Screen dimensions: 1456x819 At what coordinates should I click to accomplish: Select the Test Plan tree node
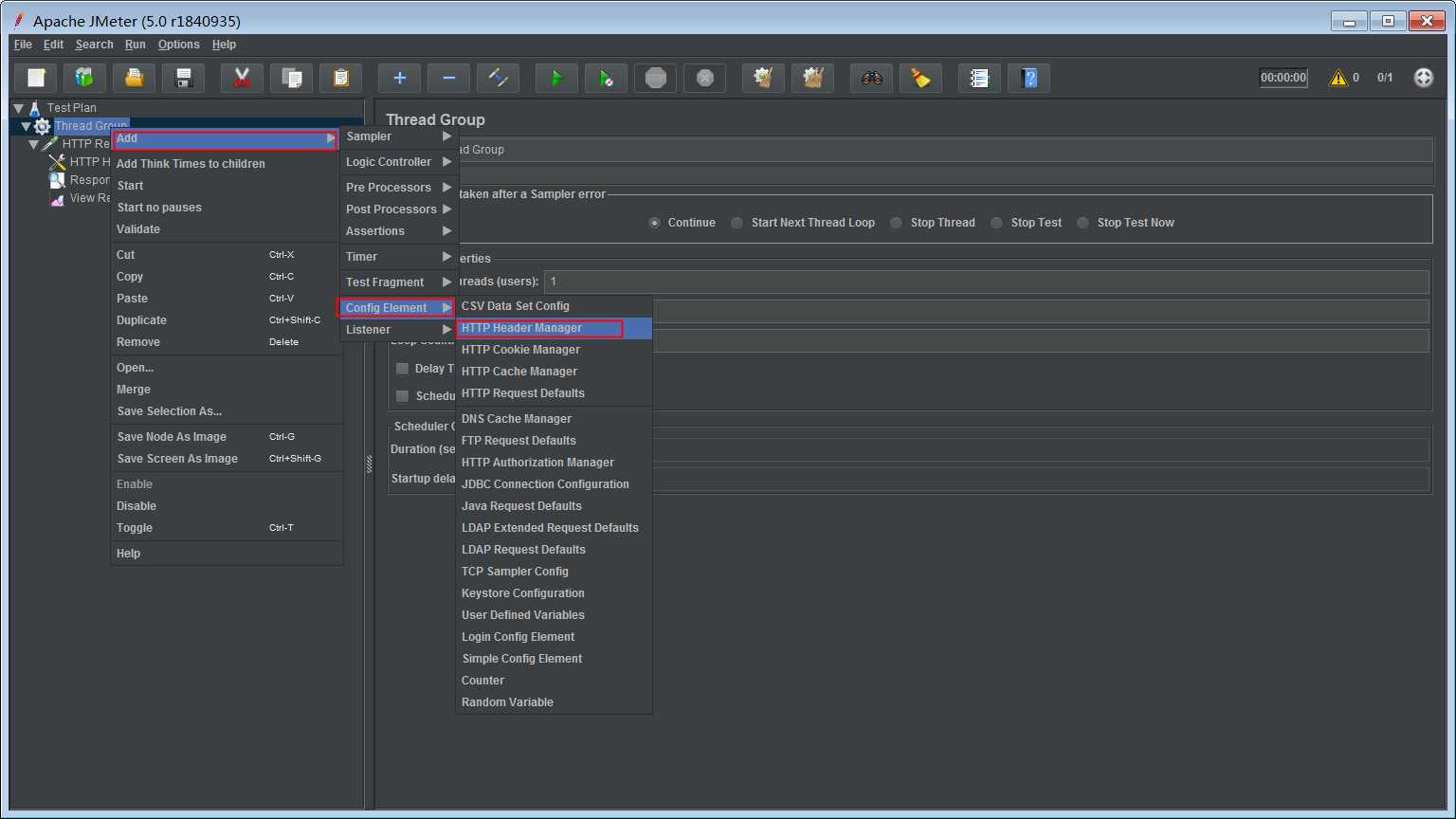click(x=72, y=108)
